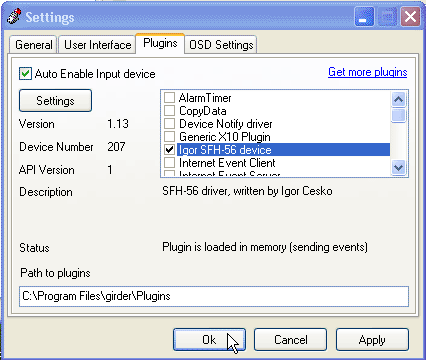Go to the OSD Settings tab
Viewport: 426px width, 360px height.
221,45
